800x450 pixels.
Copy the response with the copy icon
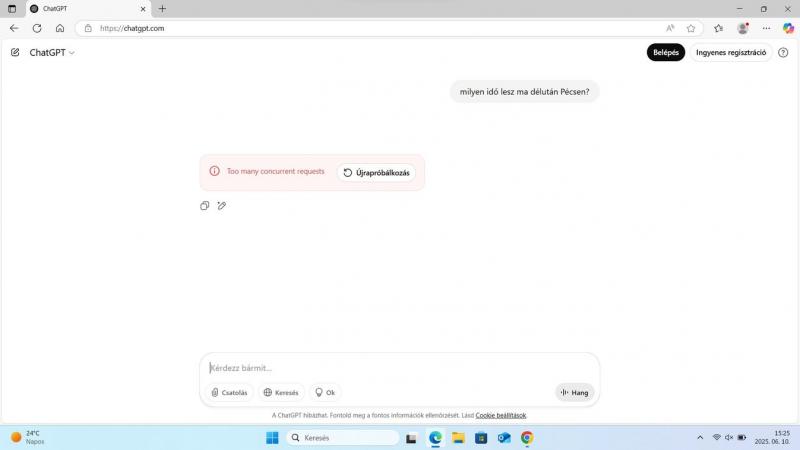(x=205, y=206)
